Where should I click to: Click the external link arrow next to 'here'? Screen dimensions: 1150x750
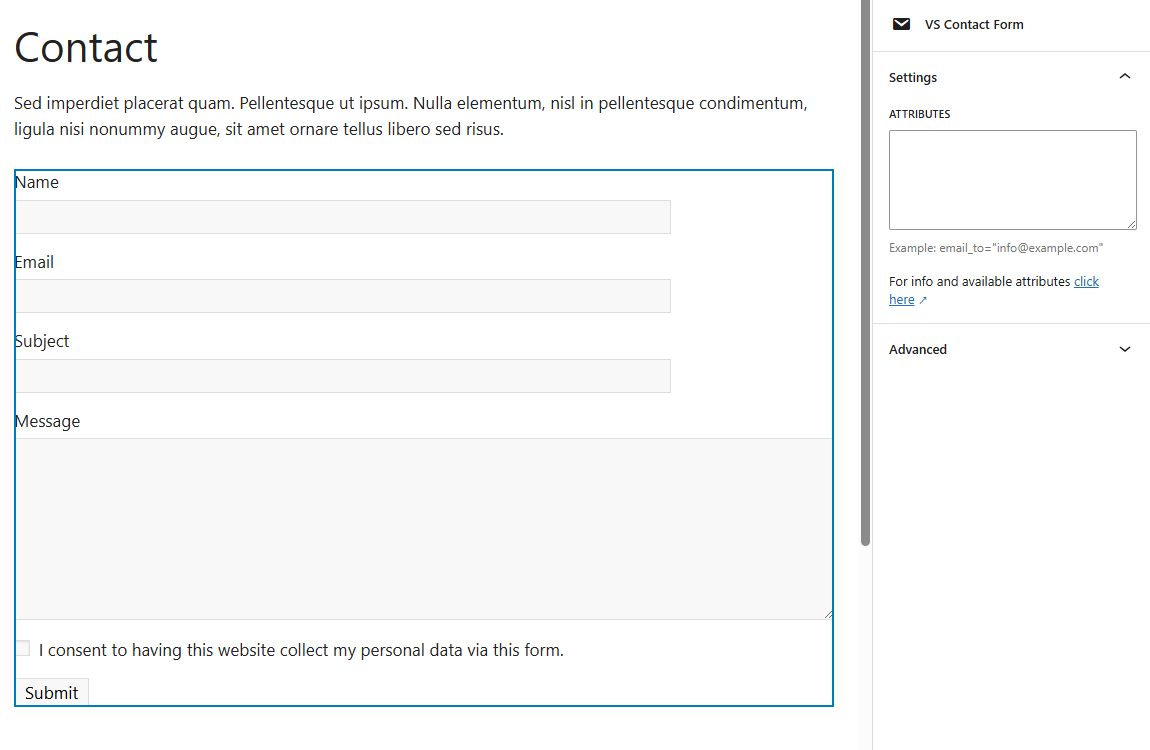click(x=922, y=299)
